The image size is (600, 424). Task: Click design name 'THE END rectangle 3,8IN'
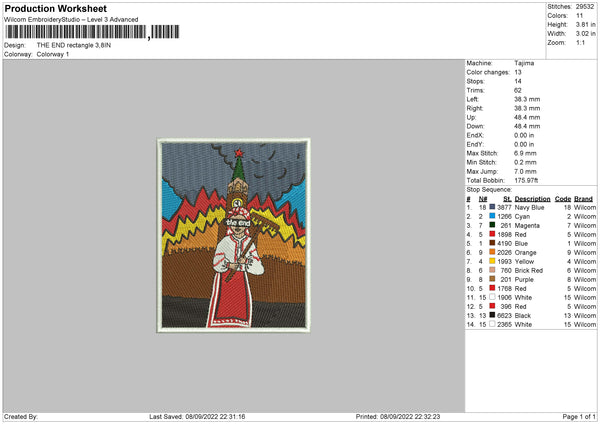pyautogui.click(x=74, y=45)
